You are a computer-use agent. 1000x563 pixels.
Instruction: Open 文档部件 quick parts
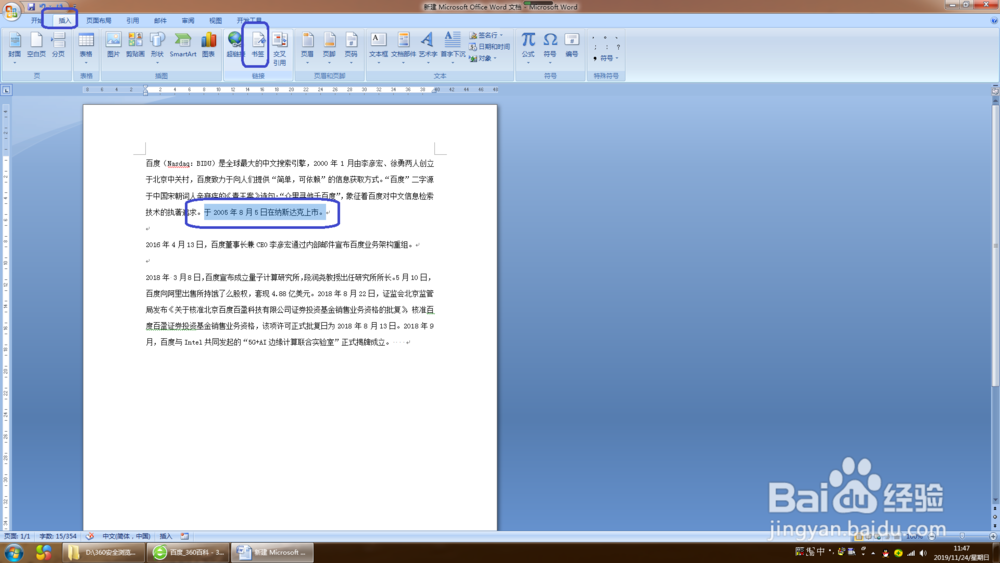[x=403, y=46]
